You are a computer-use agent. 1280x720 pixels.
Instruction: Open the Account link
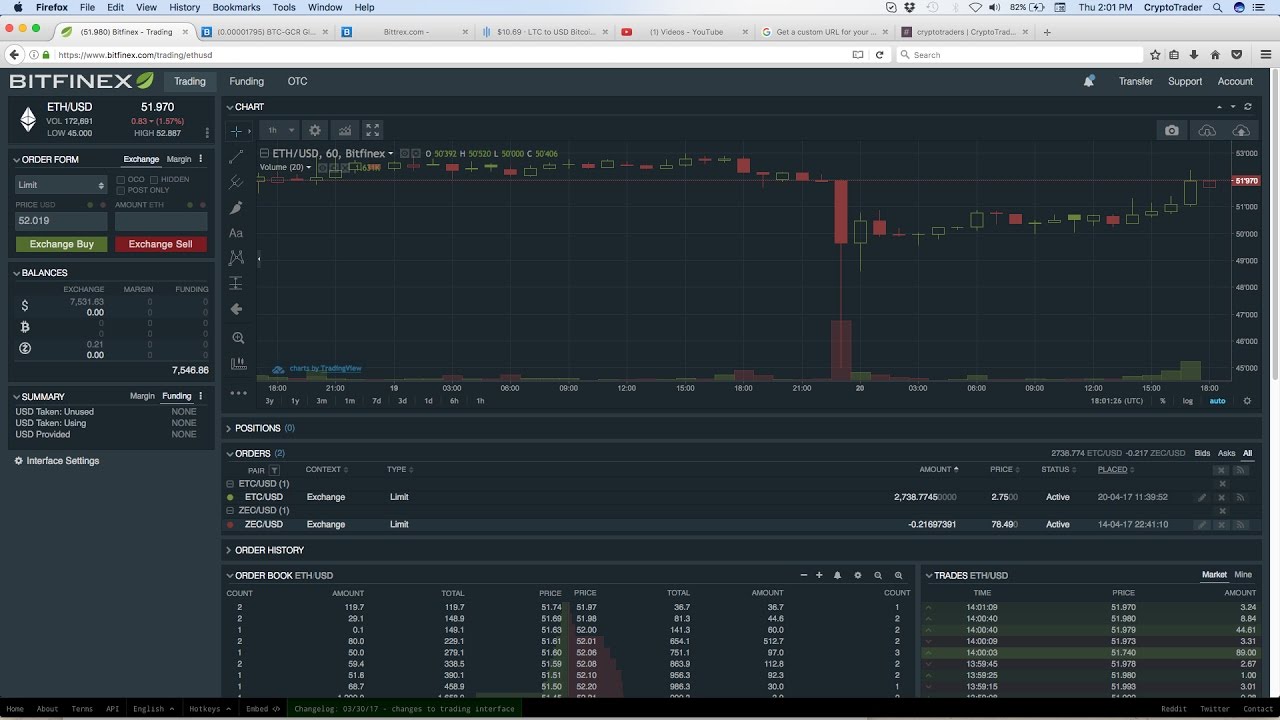tap(1235, 81)
